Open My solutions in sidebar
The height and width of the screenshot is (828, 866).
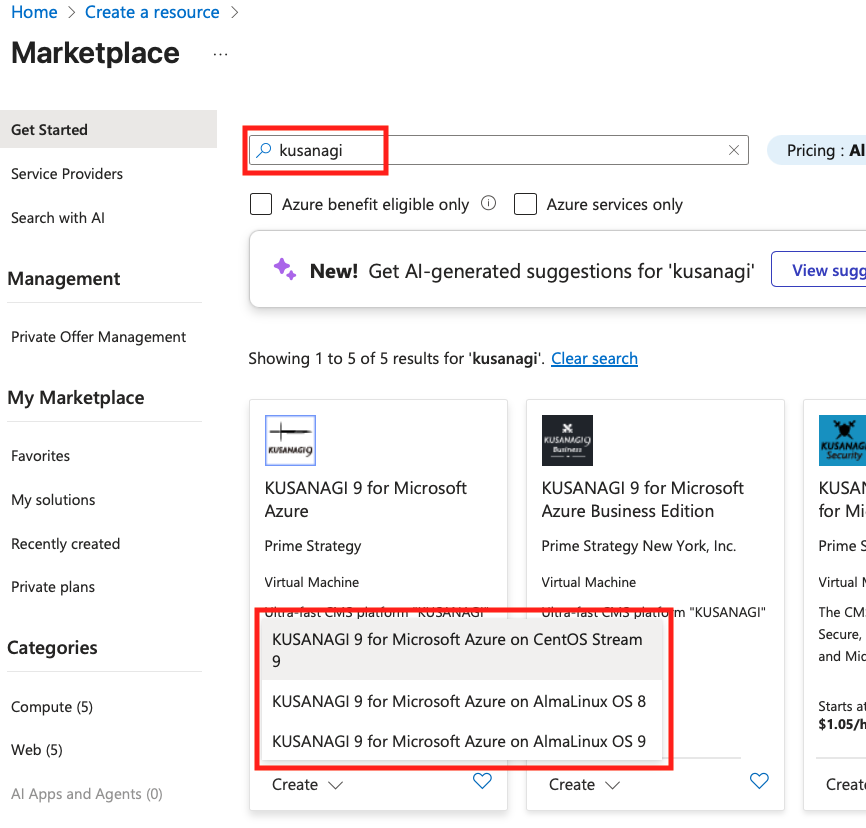click(x=53, y=500)
